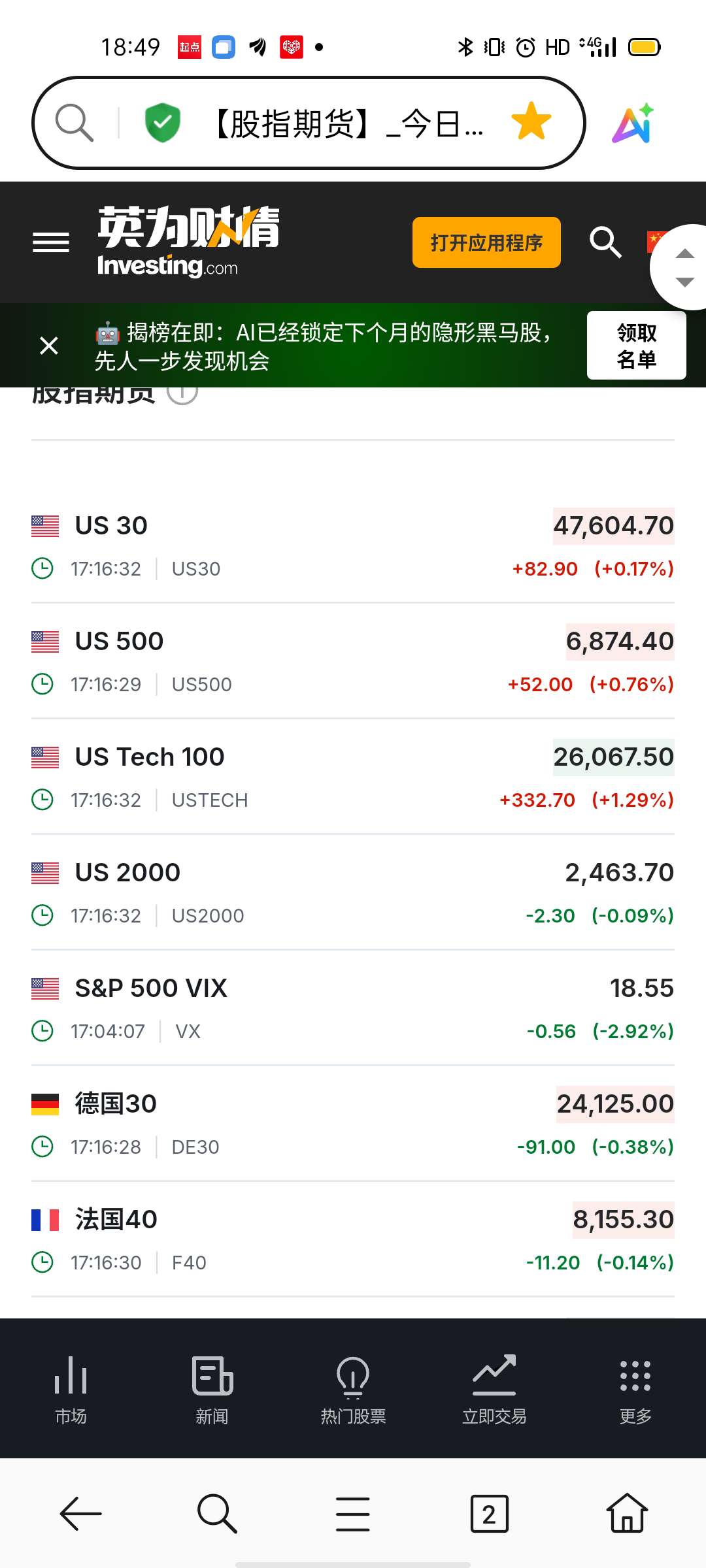
Task: Open the browser three-line menu
Action: [x=353, y=1513]
